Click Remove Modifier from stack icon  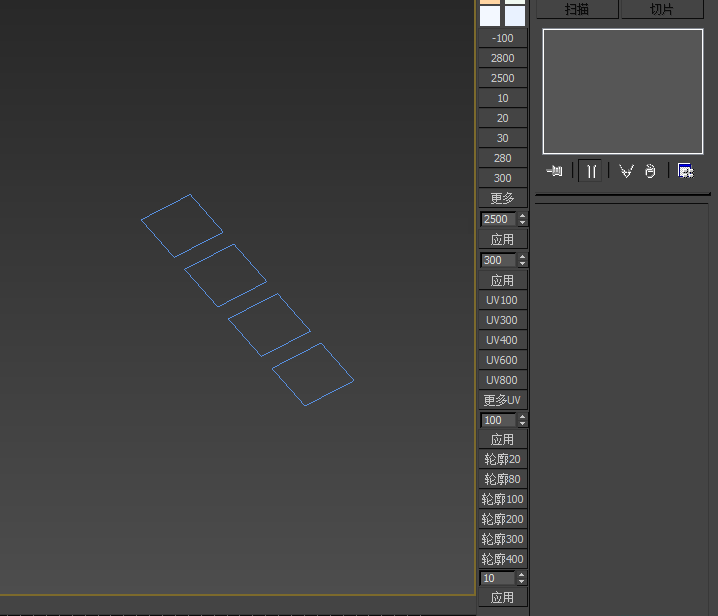[x=650, y=171]
